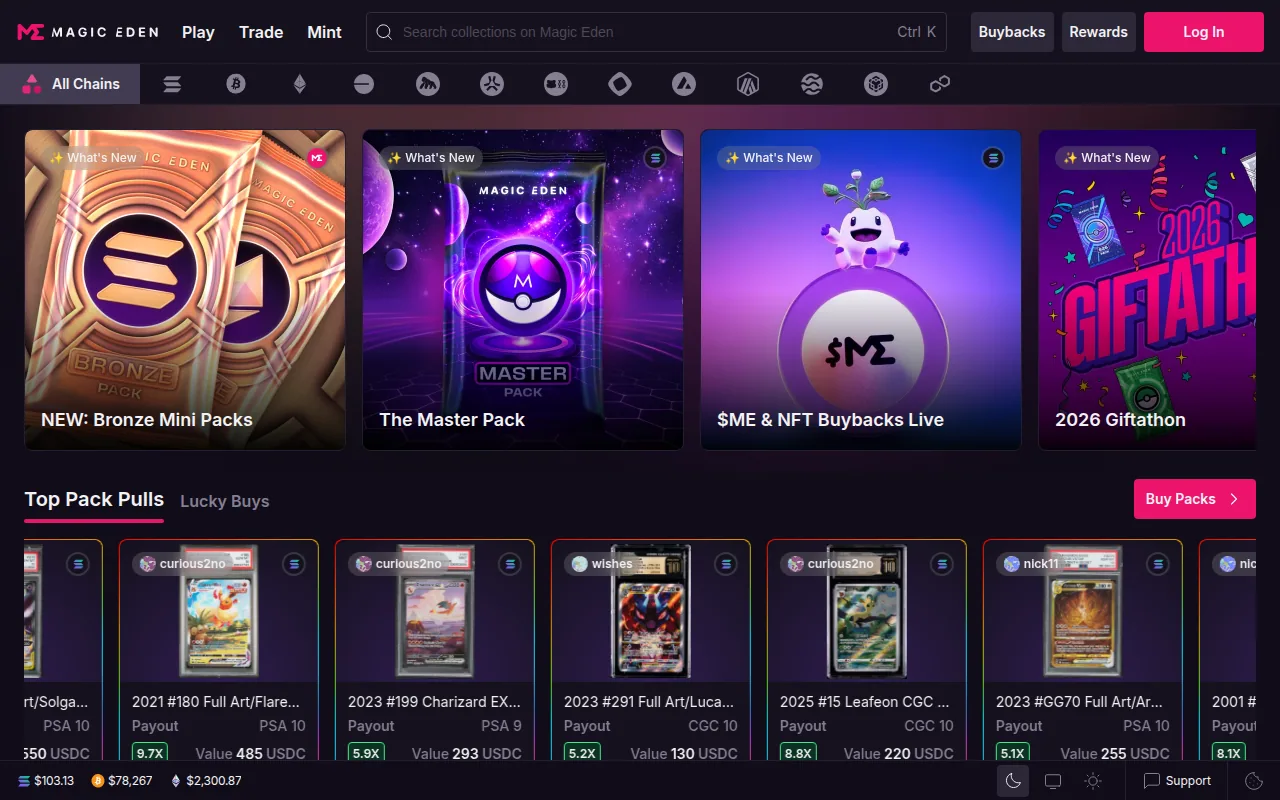This screenshot has height=800, width=1280.
Task: Open the Mint menu
Action: (x=324, y=32)
